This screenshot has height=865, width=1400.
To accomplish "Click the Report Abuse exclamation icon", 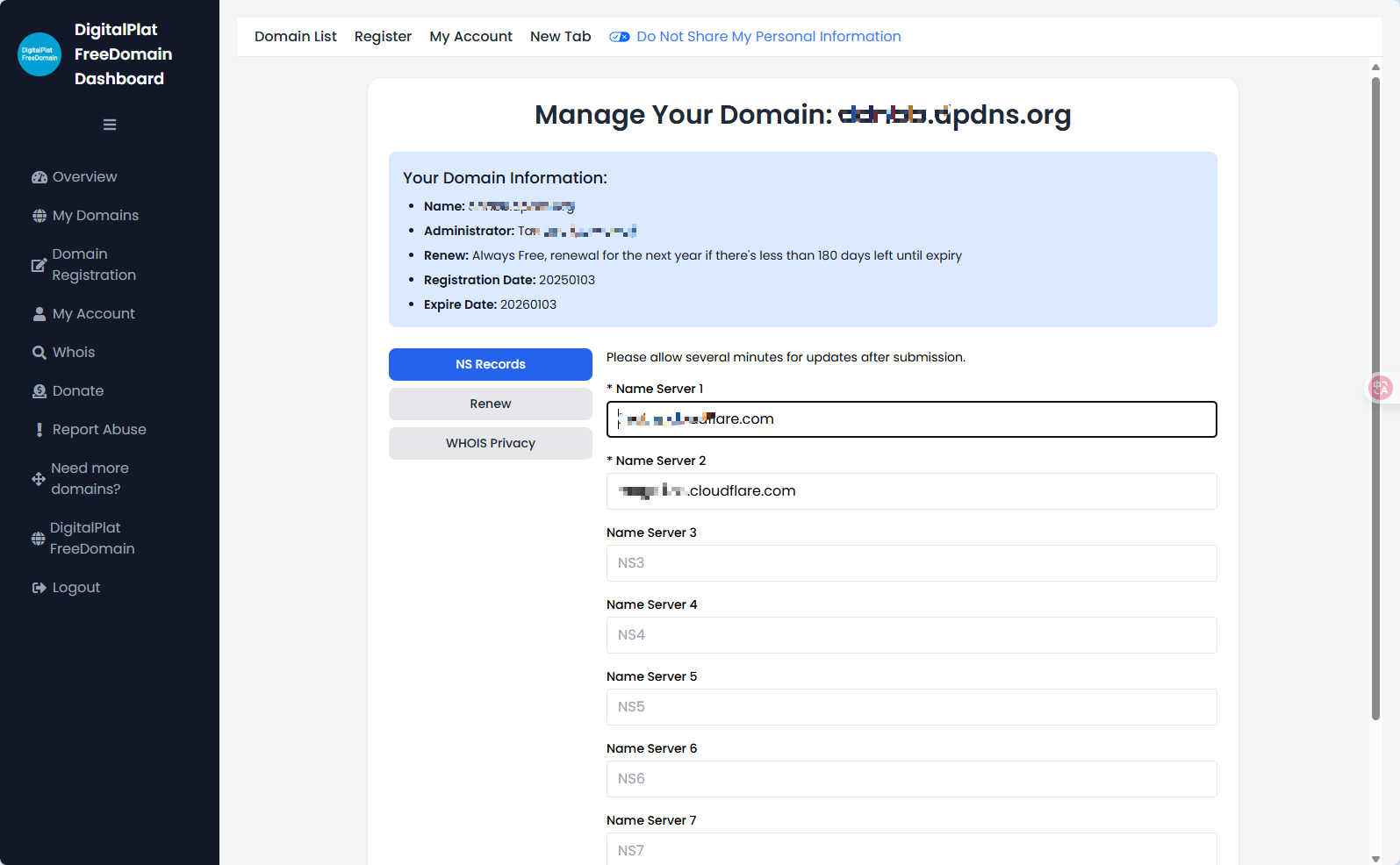I will click(x=39, y=430).
